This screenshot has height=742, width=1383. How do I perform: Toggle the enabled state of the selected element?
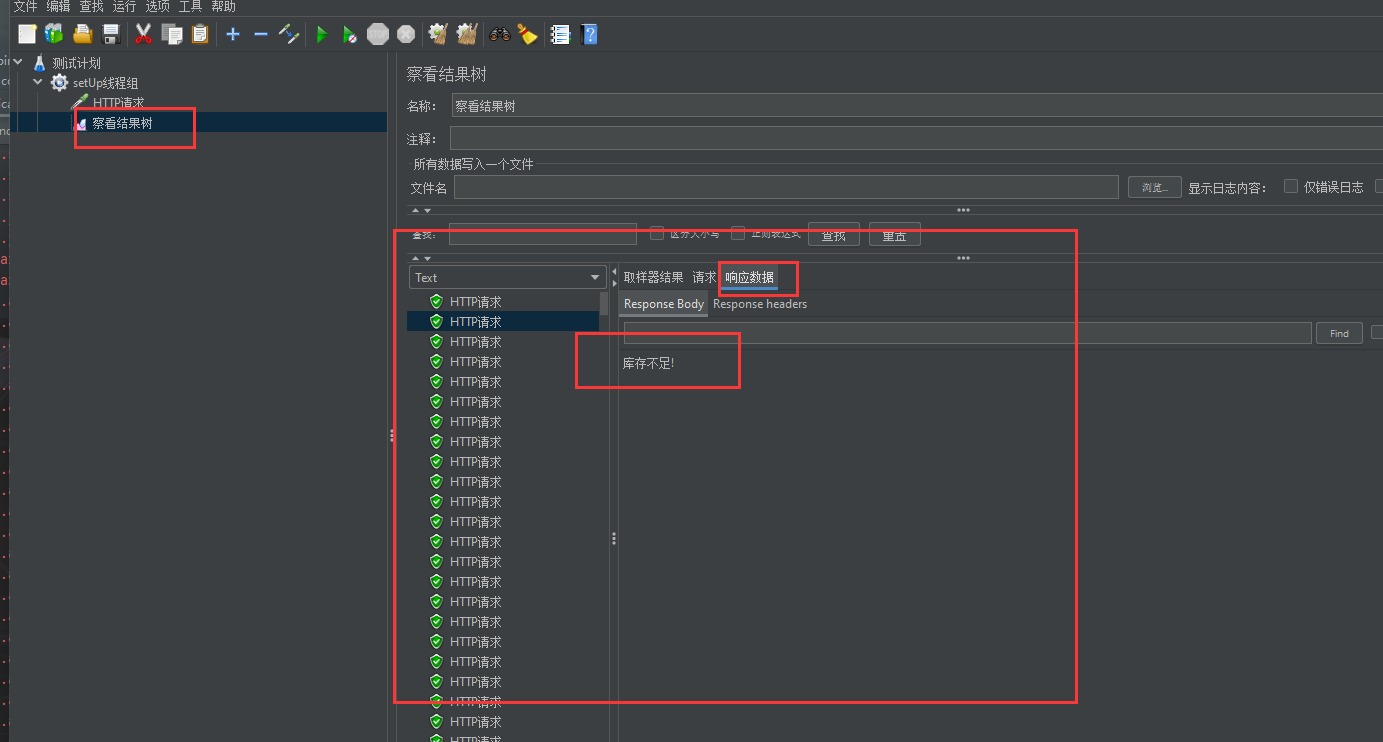pos(289,35)
